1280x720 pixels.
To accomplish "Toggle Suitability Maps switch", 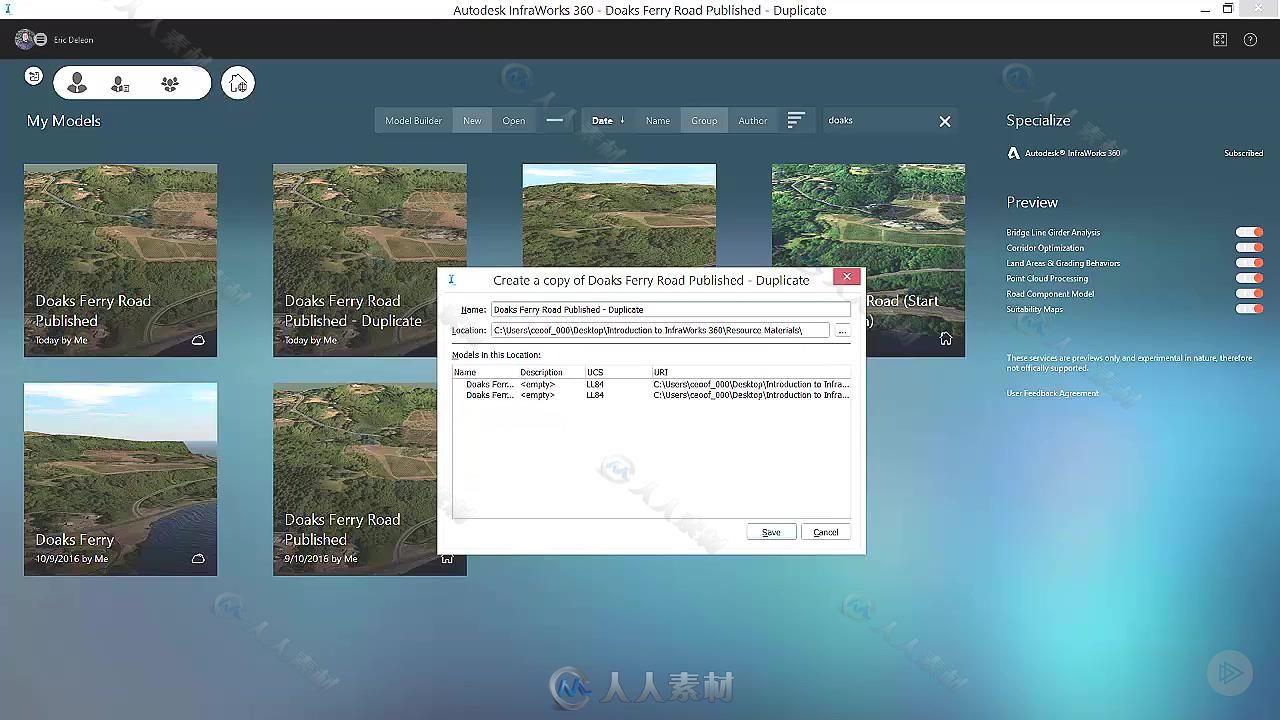I will tap(1249, 309).
